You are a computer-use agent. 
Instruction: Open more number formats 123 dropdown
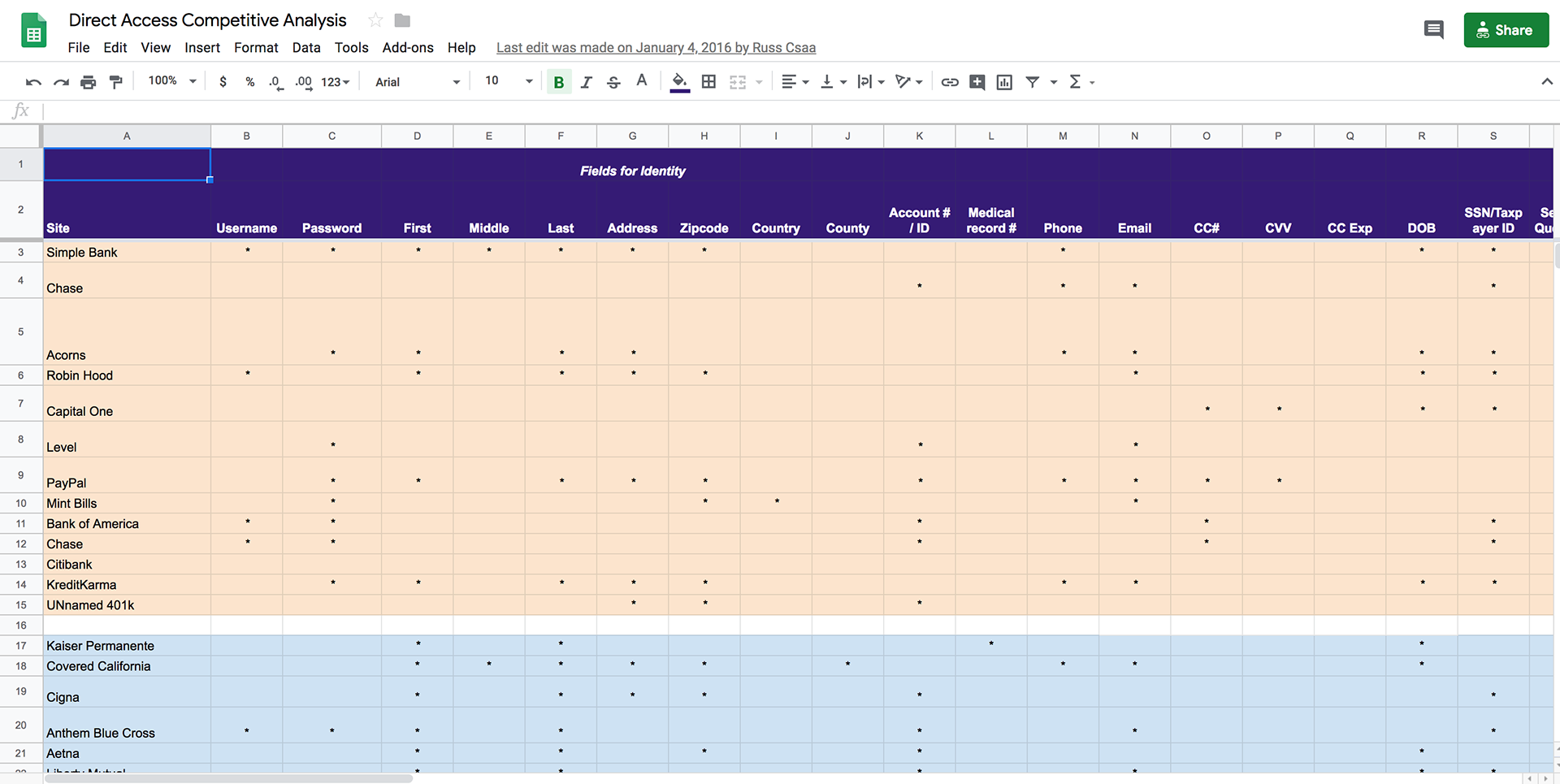336,82
